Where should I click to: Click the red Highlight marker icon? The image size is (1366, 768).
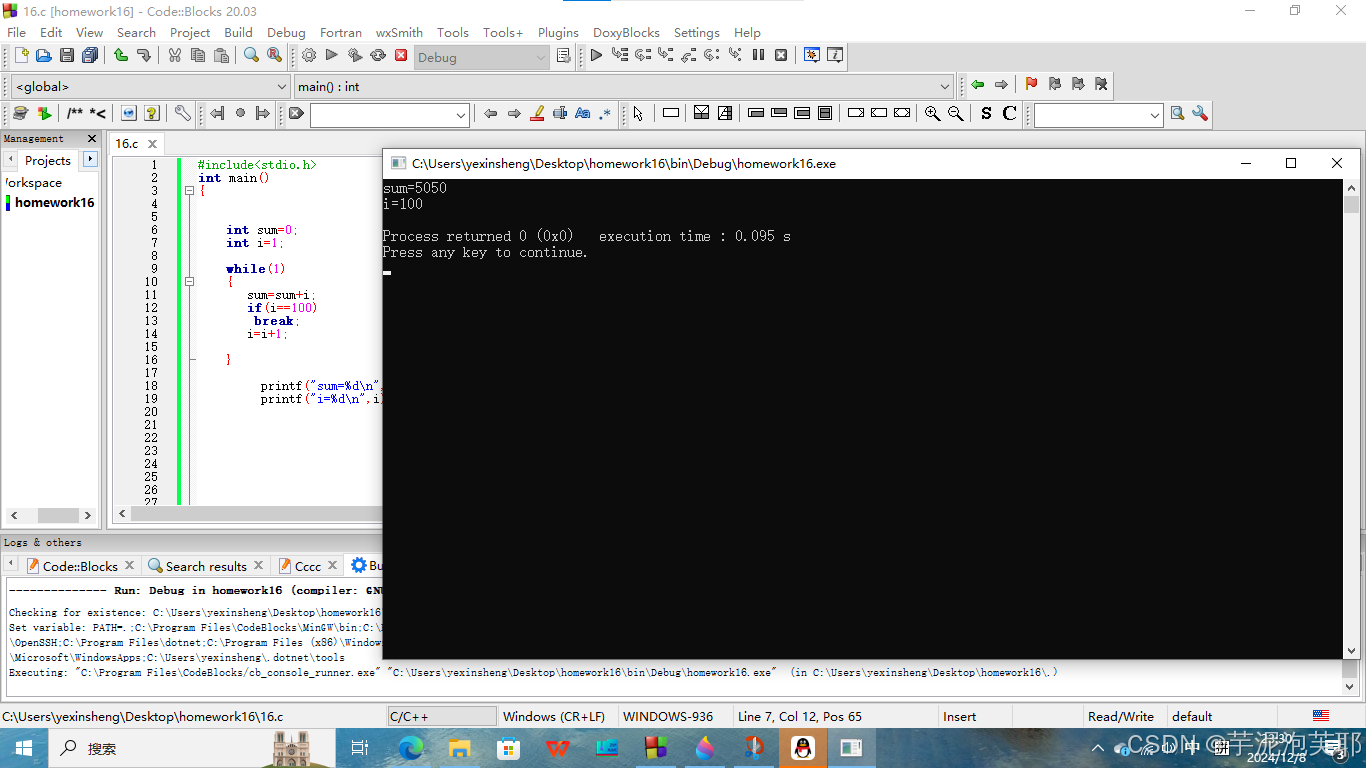536,114
